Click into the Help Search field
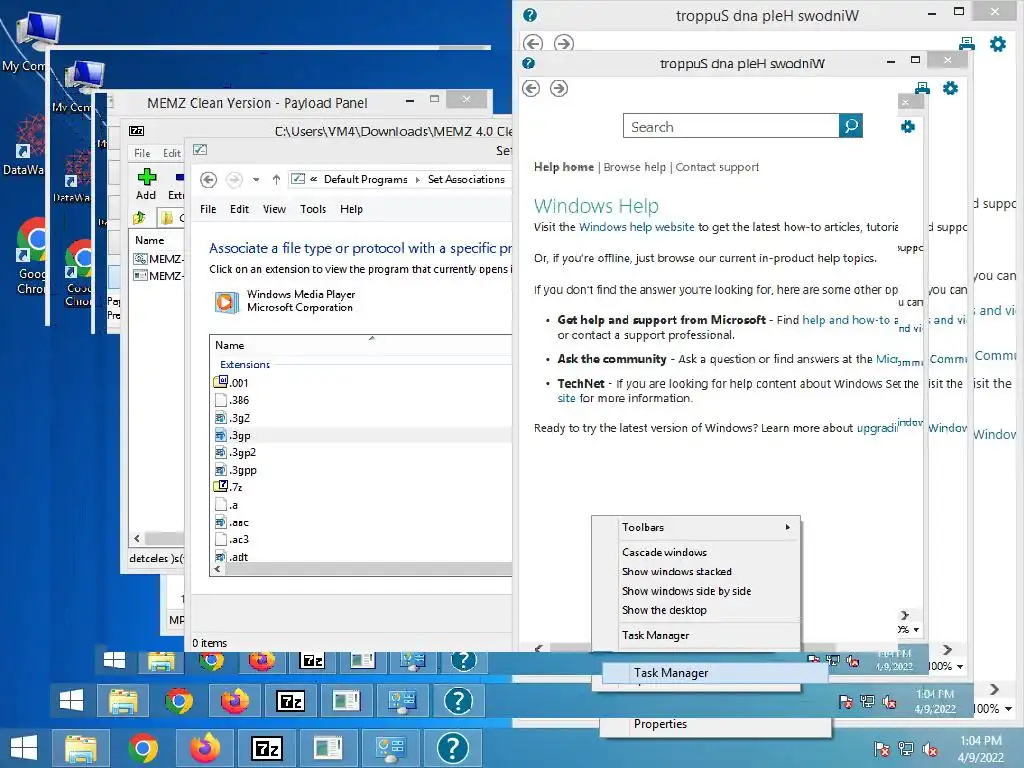The height and width of the screenshot is (768, 1024). pos(731,126)
